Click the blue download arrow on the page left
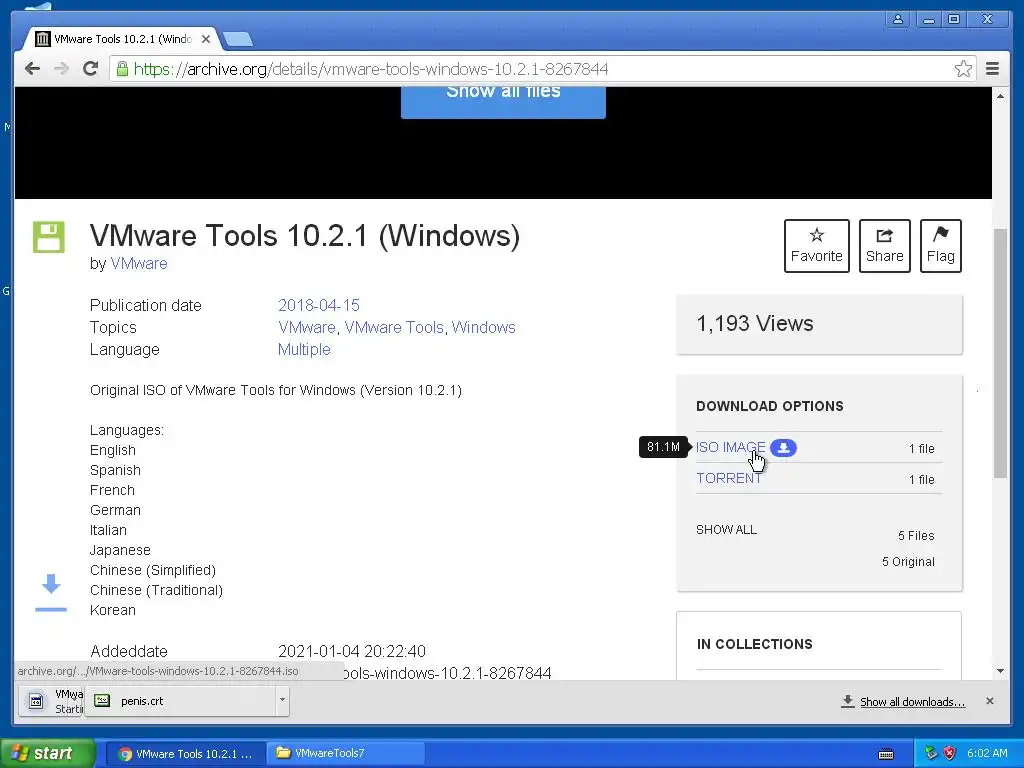This screenshot has height=768, width=1024. coord(51,593)
